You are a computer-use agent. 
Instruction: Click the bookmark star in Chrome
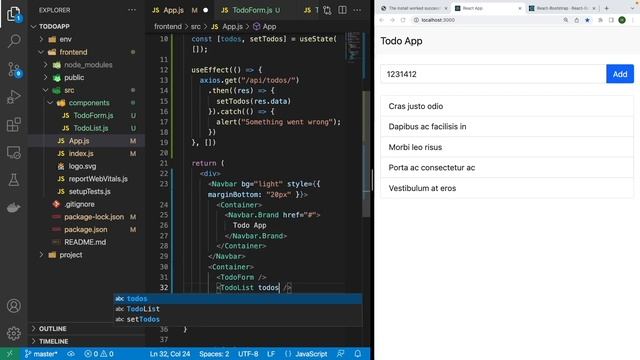point(587,20)
